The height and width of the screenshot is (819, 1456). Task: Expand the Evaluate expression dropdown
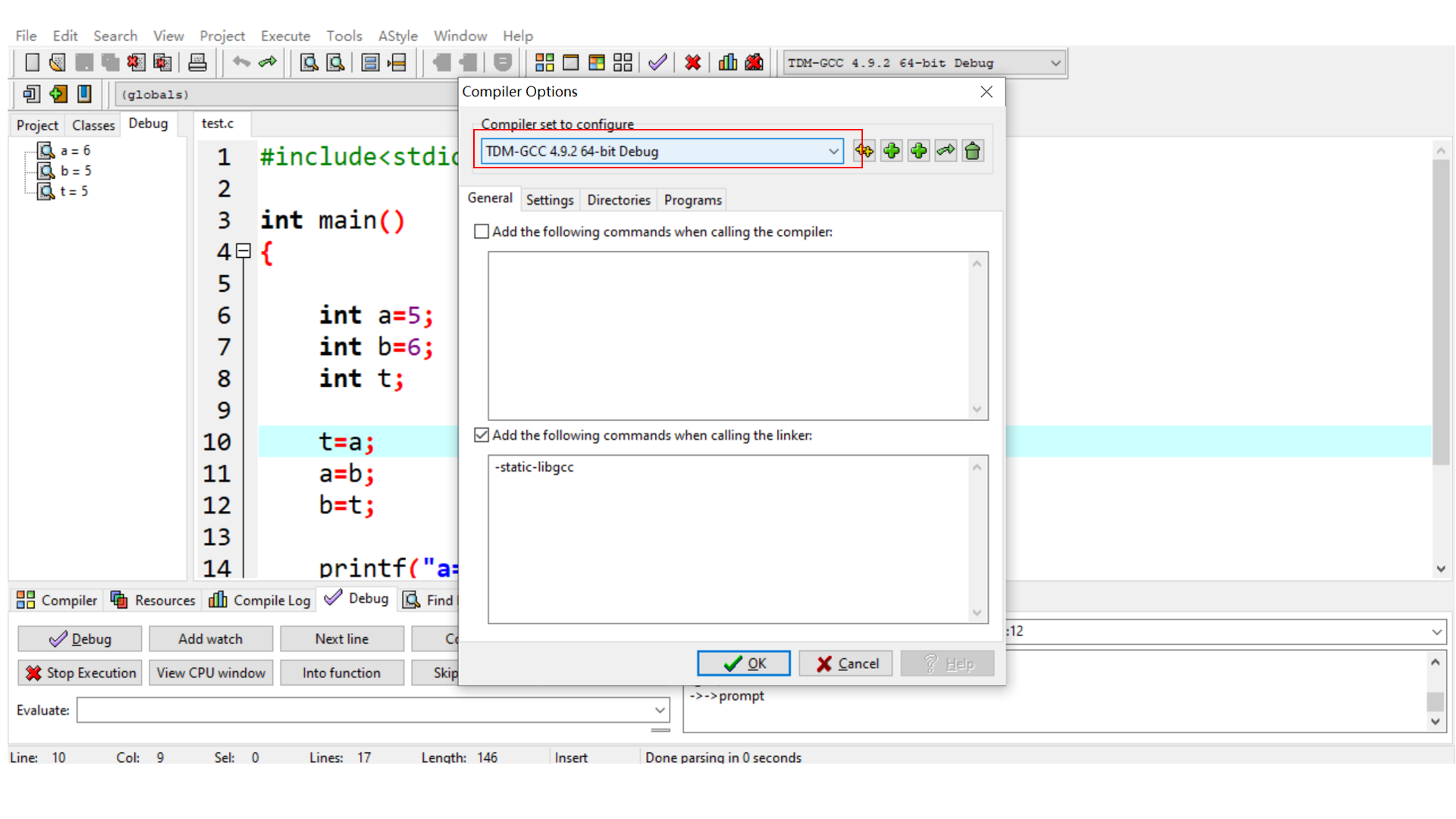click(x=660, y=711)
